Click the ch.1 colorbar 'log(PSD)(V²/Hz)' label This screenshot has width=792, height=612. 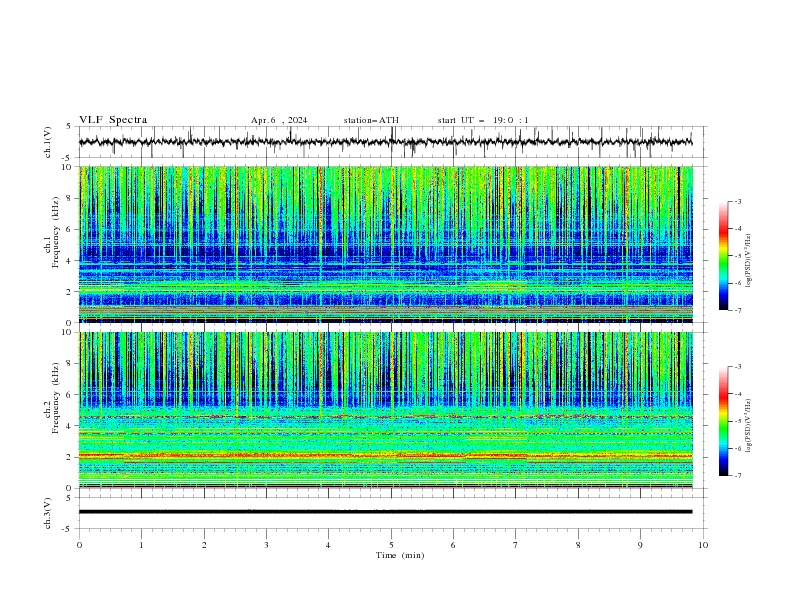(748, 261)
